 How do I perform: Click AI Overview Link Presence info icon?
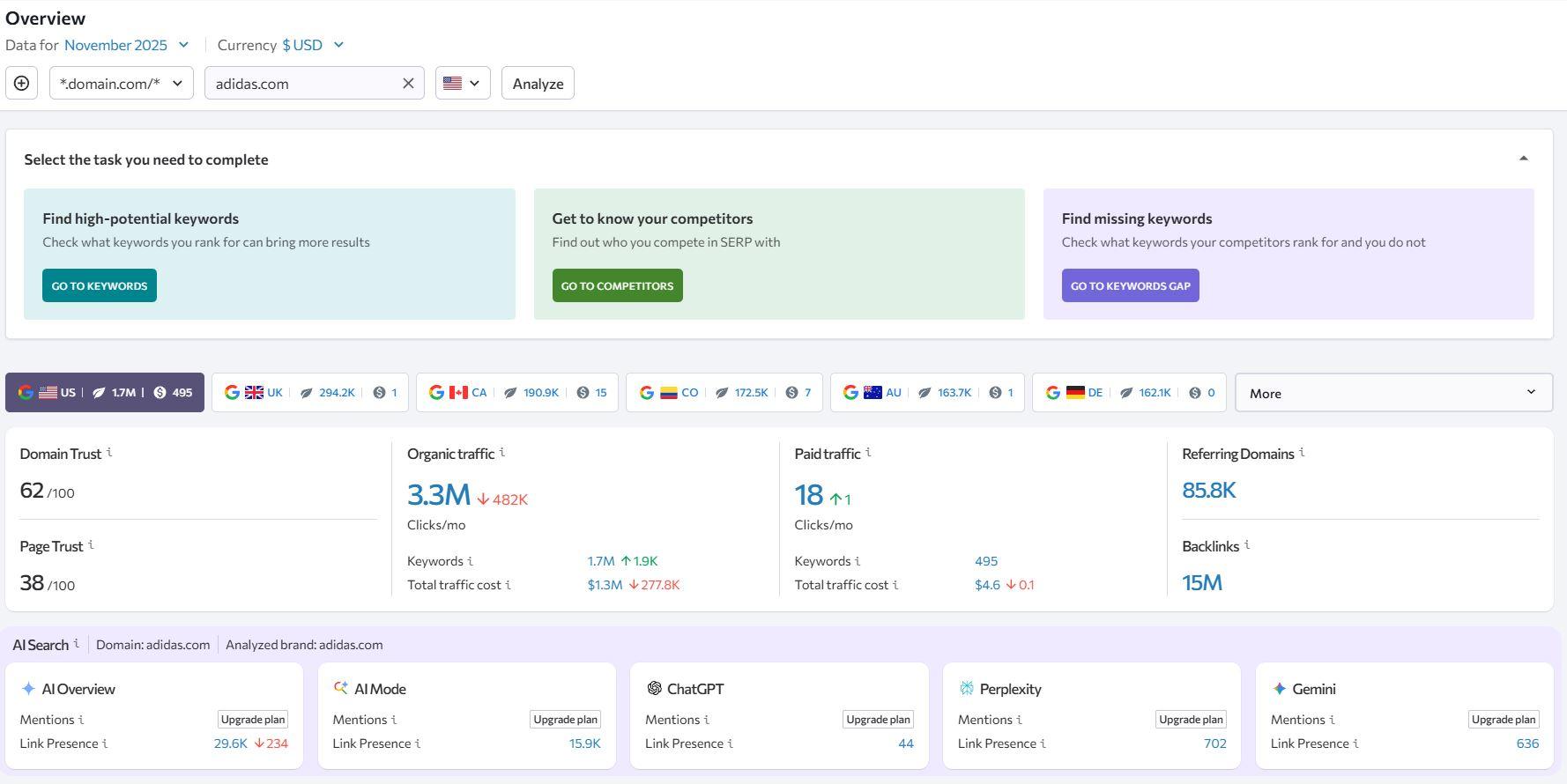coord(105,743)
